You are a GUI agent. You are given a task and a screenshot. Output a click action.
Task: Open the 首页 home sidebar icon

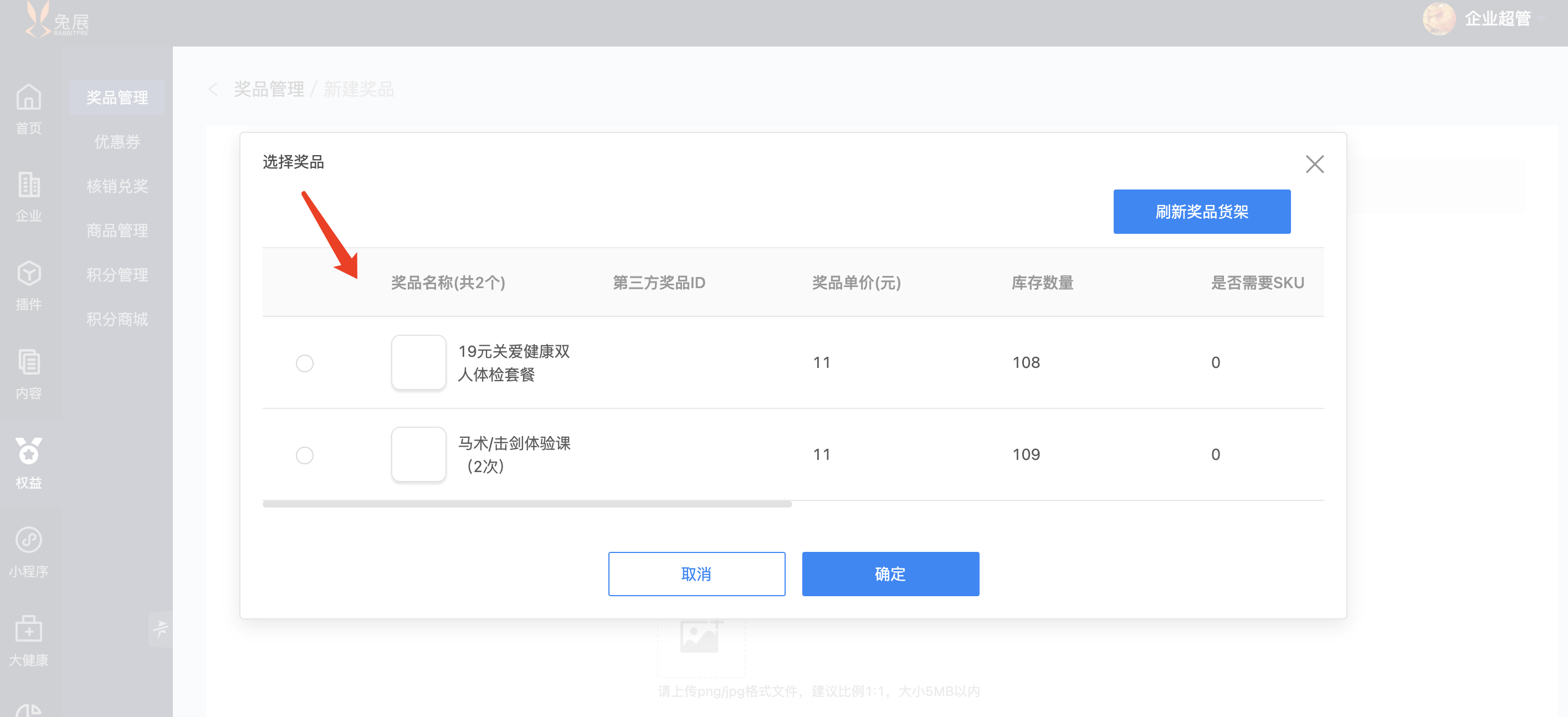tap(29, 98)
